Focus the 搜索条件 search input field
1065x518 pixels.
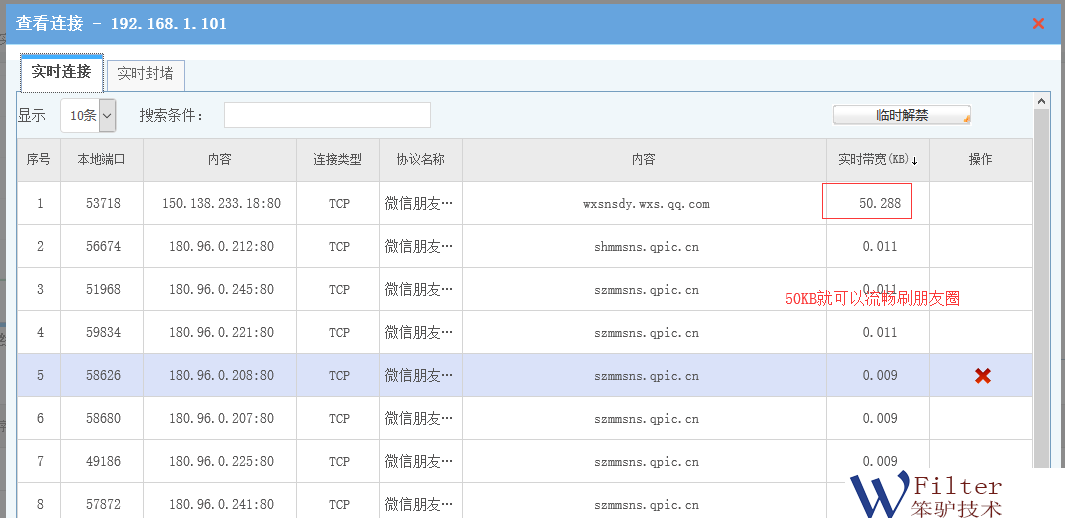pyautogui.click(x=327, y=115)
